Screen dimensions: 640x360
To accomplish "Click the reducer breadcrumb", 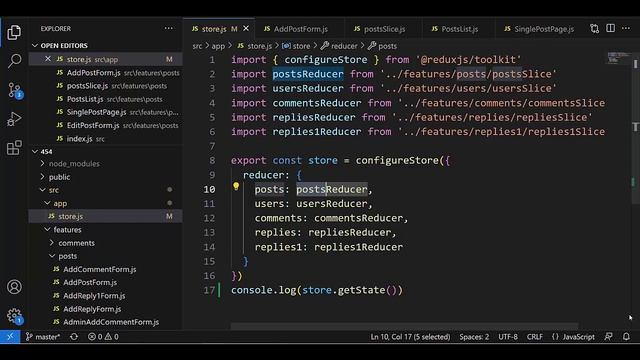I will pyautogui.click(x=340, y=46).
